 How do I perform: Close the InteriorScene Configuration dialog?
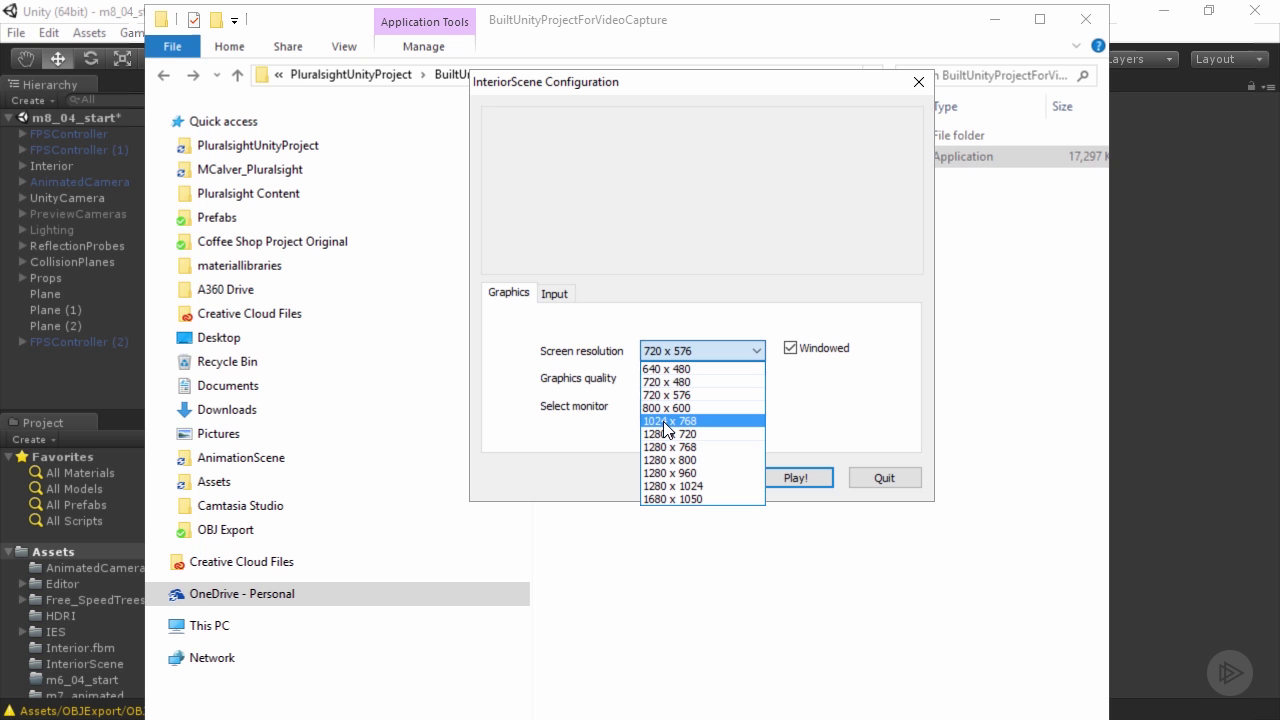click(x=919, y=82)
